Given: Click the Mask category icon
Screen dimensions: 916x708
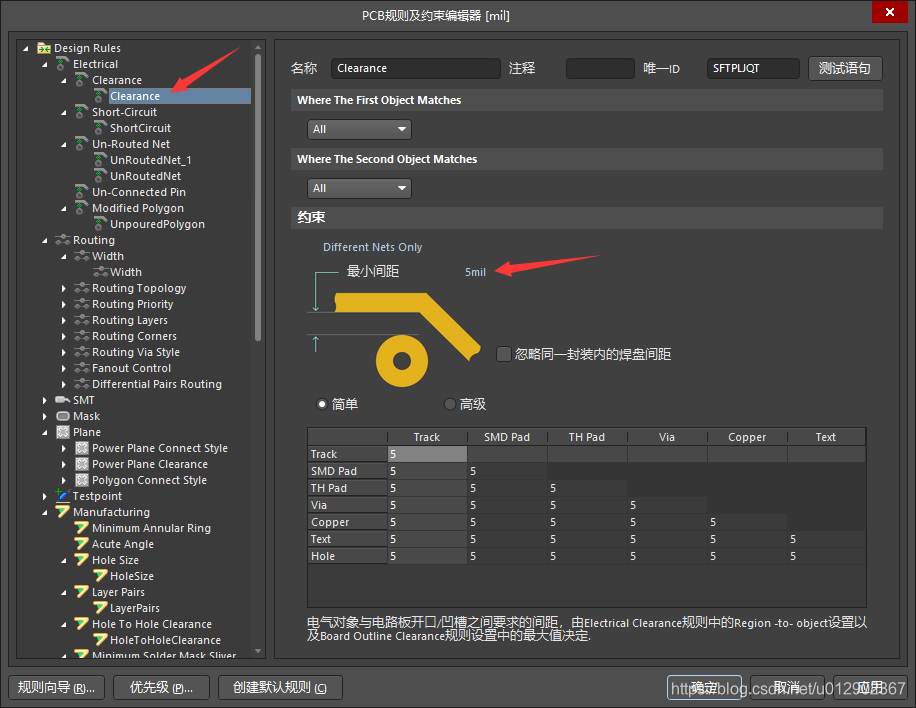Looking at the screenshot, I should coord(63,416).
